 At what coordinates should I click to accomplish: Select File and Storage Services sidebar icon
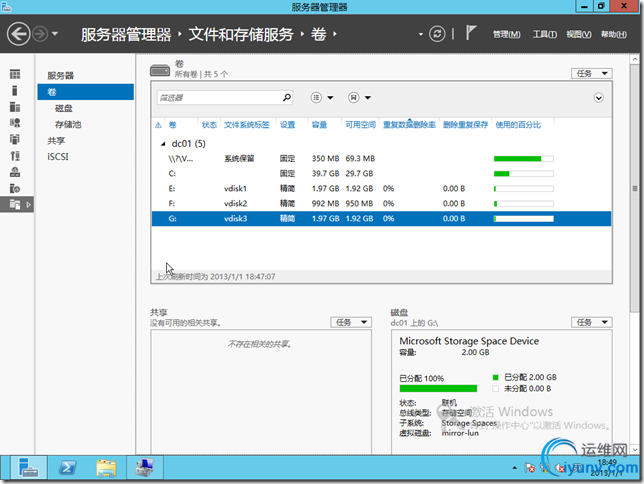15,204
